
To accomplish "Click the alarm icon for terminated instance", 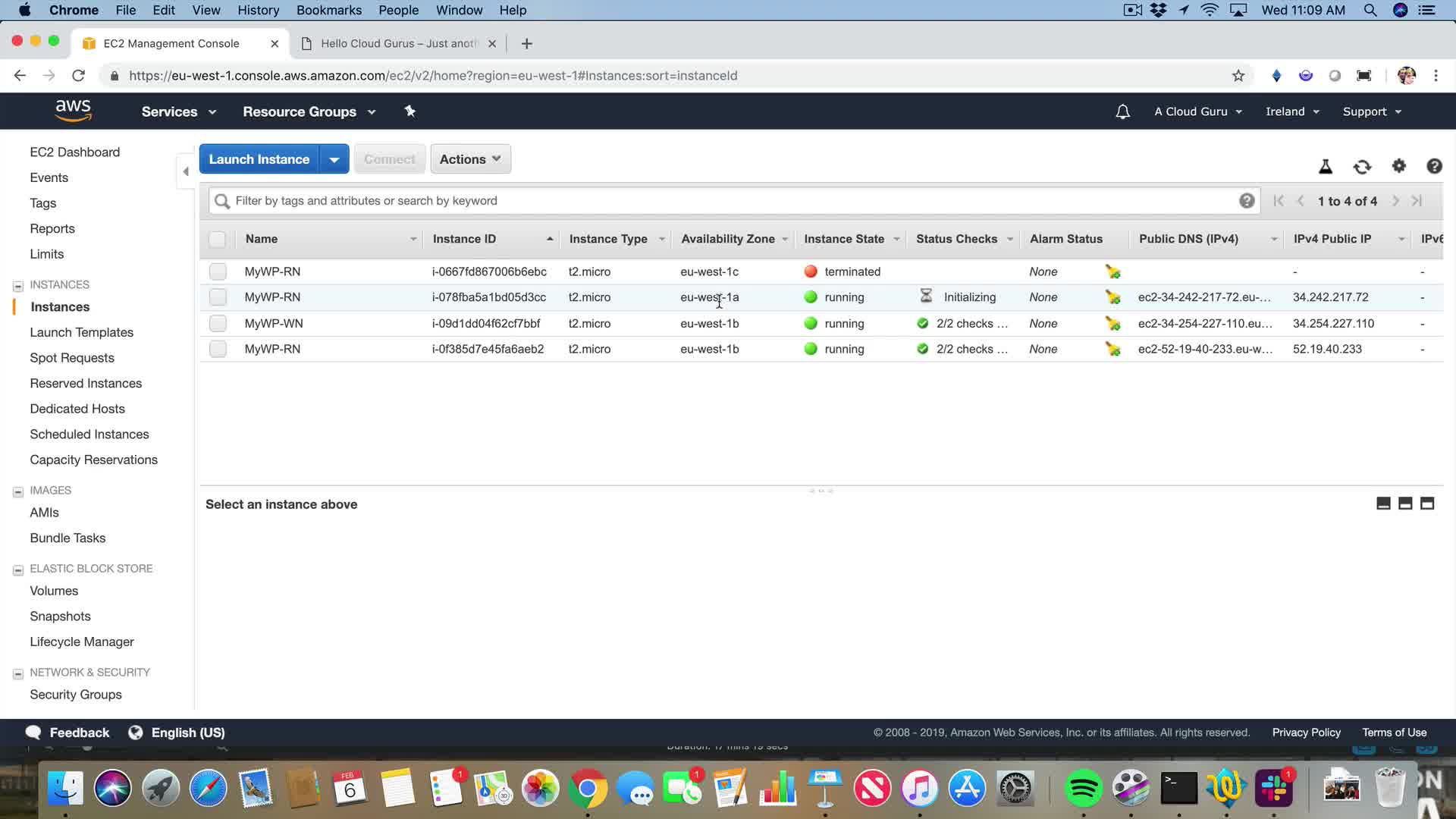I will [x=1112, y=271].
